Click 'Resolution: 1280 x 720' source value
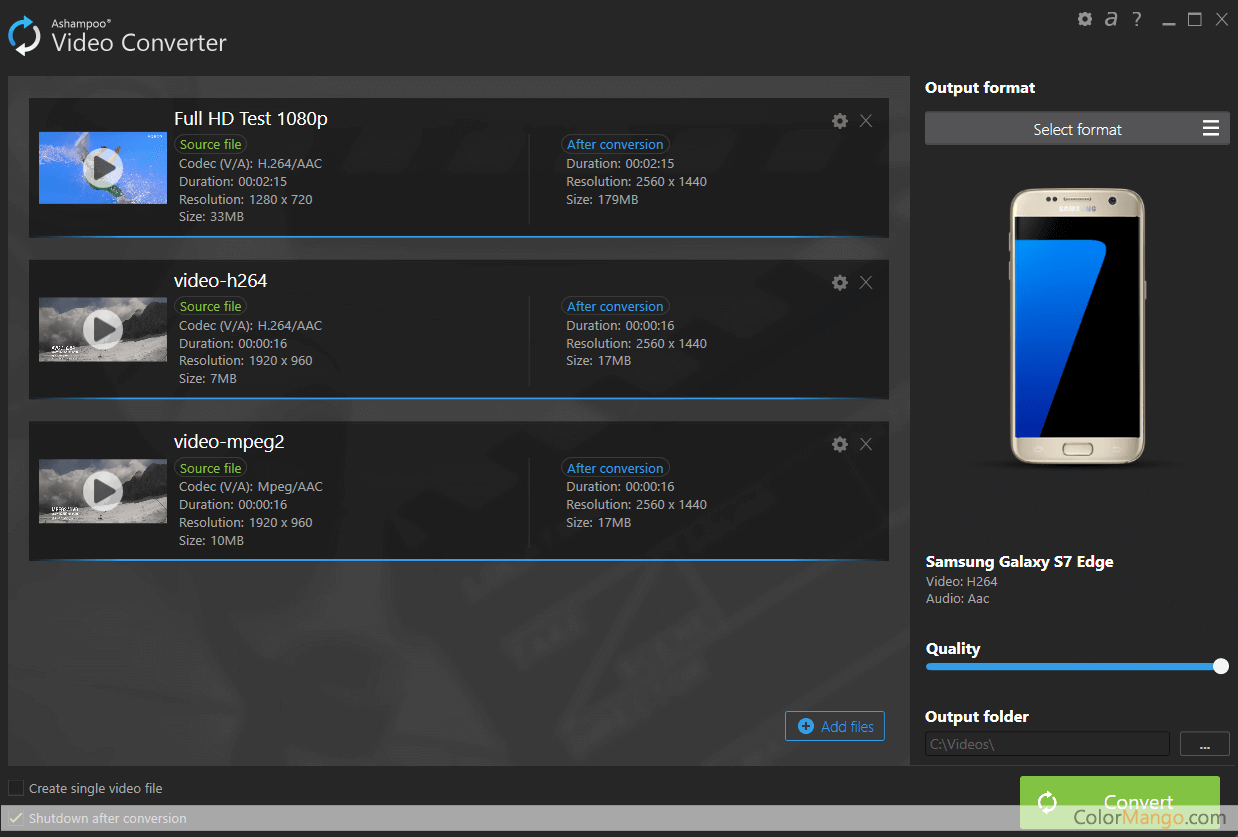1238x837 pixels. [x=246, y=200]
